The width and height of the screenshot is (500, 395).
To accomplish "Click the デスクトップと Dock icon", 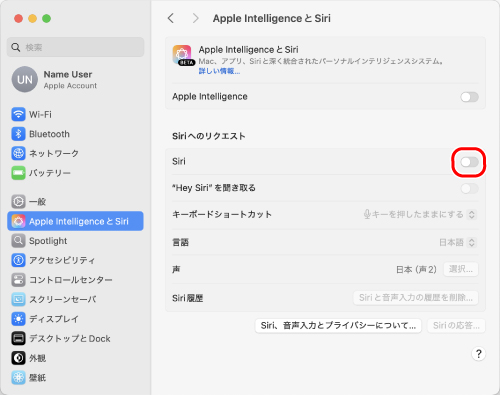I will [x=18, y=338].
